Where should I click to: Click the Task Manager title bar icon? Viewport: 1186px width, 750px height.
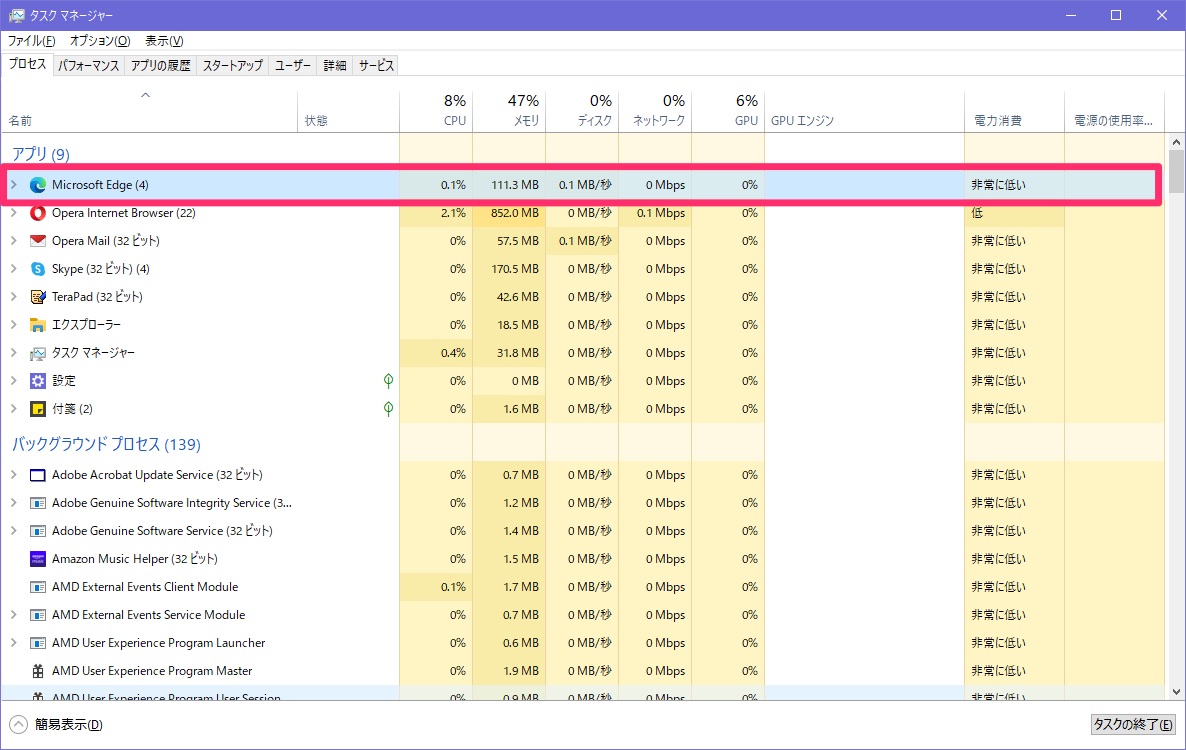pos(17,15)
